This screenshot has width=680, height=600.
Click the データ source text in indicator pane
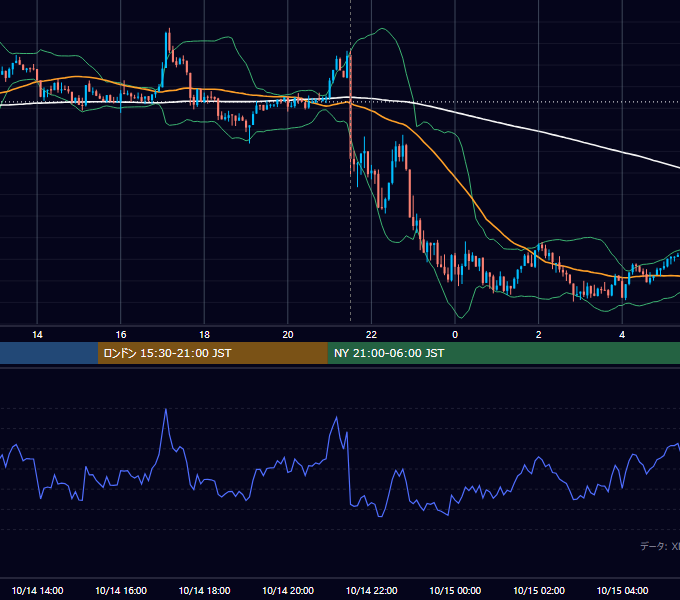[660, 546]
